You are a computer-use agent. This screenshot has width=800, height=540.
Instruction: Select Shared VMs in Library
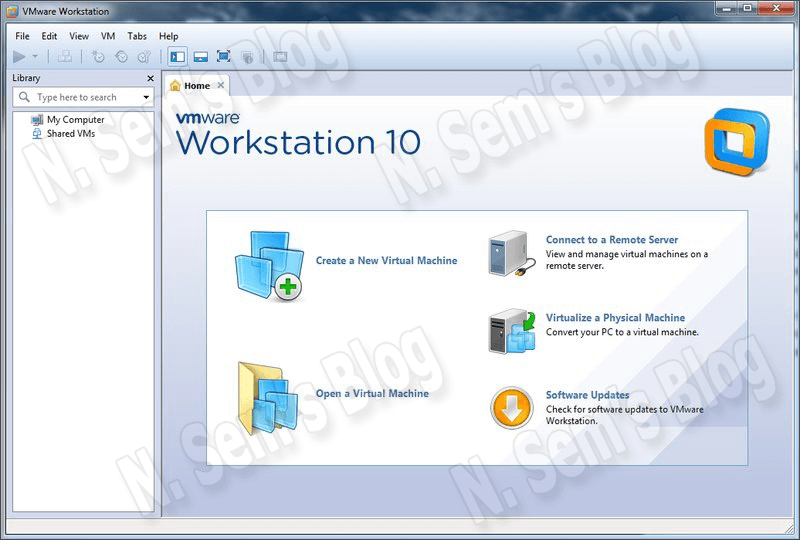70,134
